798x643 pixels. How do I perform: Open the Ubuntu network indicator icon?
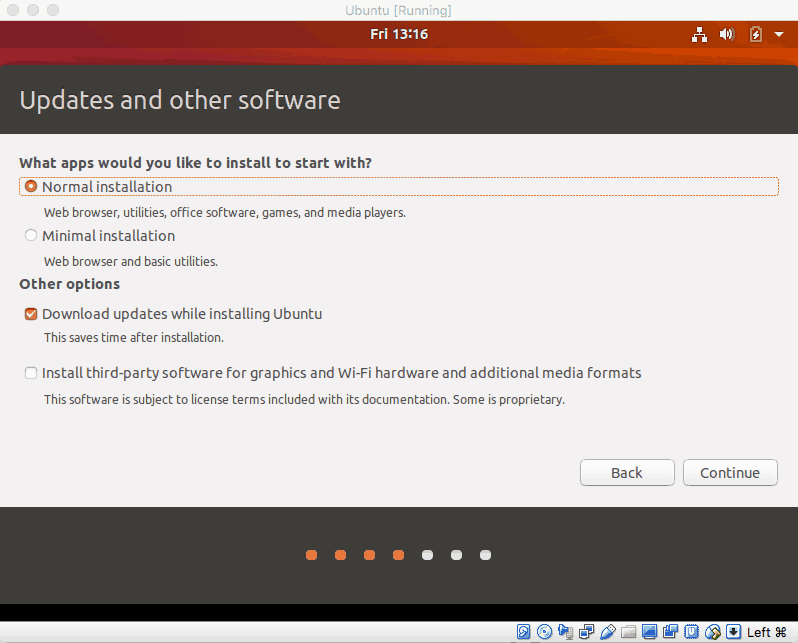[x=699, y=35]
